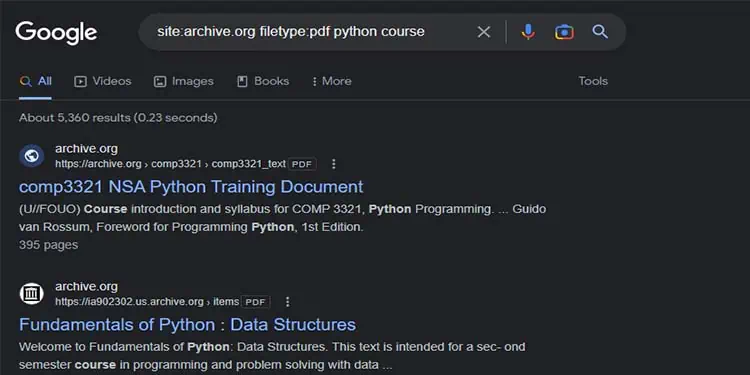Viewport: 750px width, 375px height.
Task: Click the snippet mentioning Guido van Rossum
Action: (282, 218)
